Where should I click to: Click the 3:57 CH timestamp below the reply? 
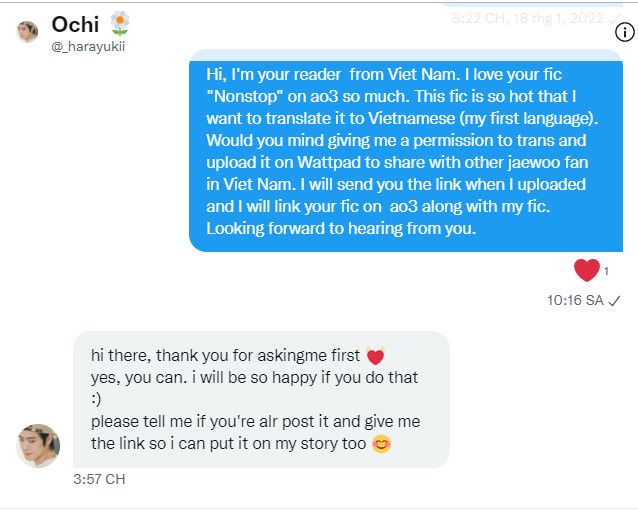(x=99, y=479)
